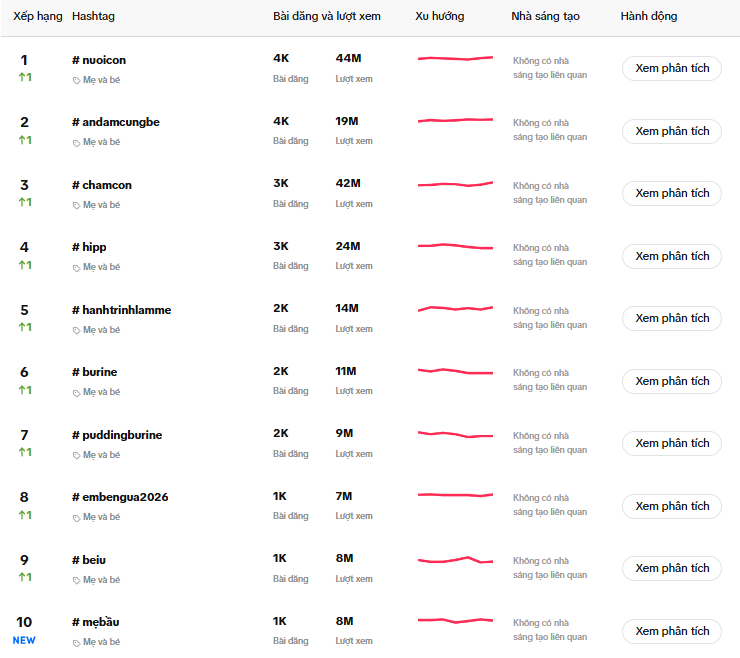Viewport: 740px width, 658px height.
Task: Click the category tag icon below #hipp
Action: [x=77, y=267]
